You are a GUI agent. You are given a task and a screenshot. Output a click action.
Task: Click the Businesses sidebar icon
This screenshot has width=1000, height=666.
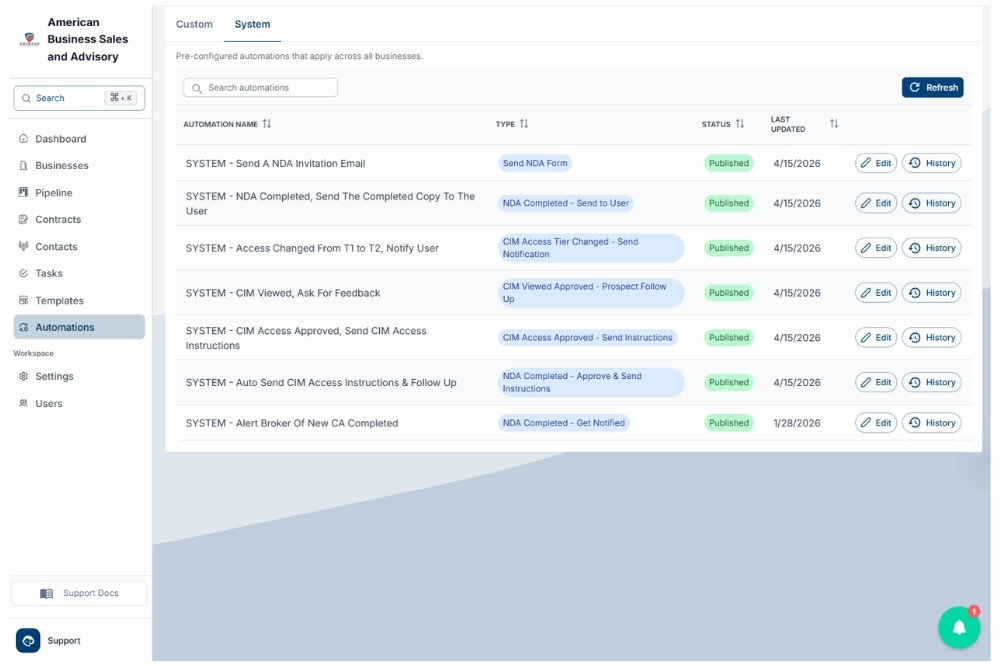(24, 165)
